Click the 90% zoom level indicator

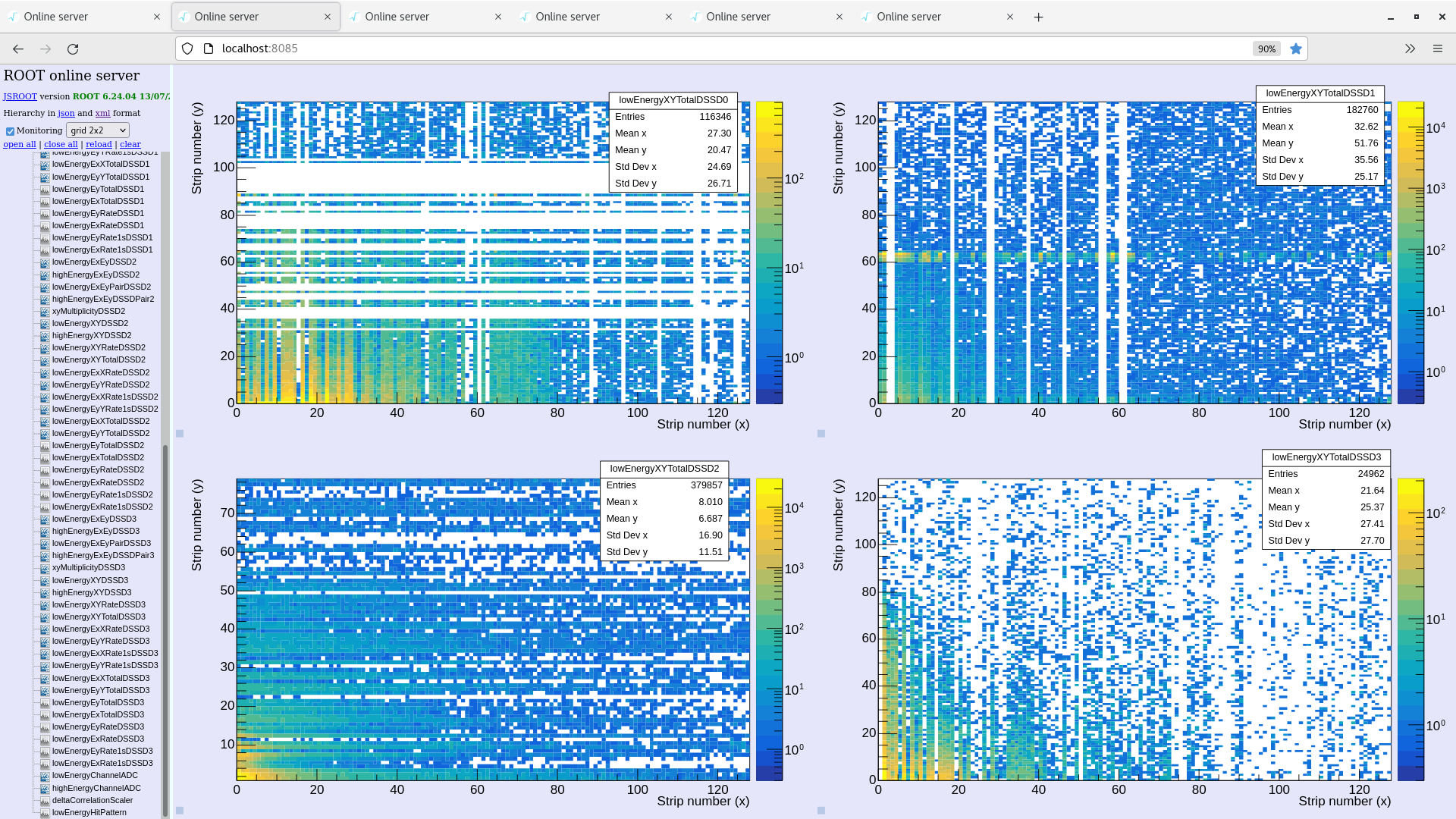[1266, 49]
